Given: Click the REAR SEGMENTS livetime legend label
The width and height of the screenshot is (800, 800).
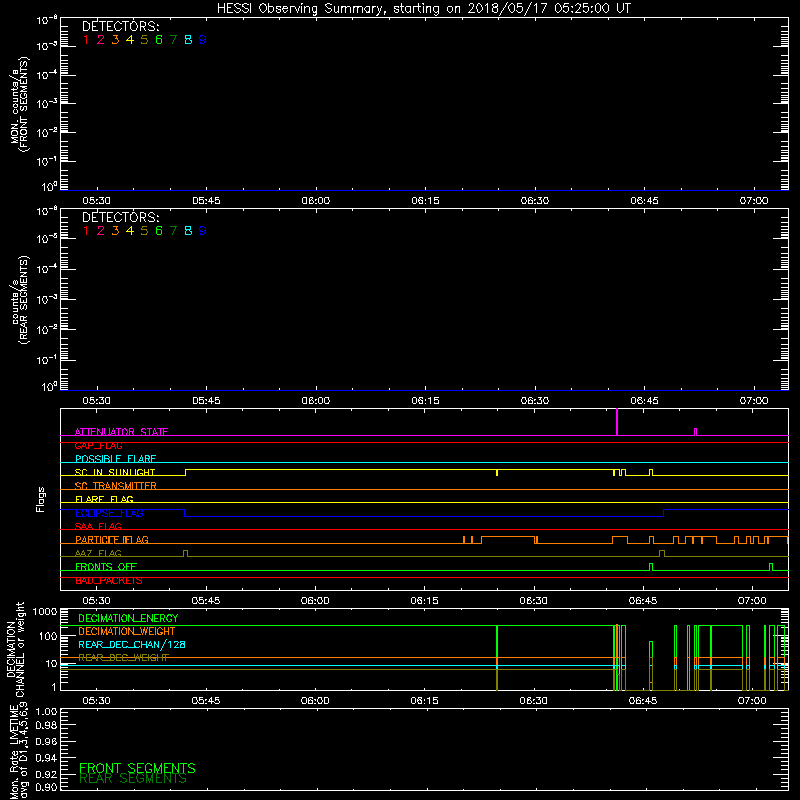Looking at the screenshot, I should (133, 779).
